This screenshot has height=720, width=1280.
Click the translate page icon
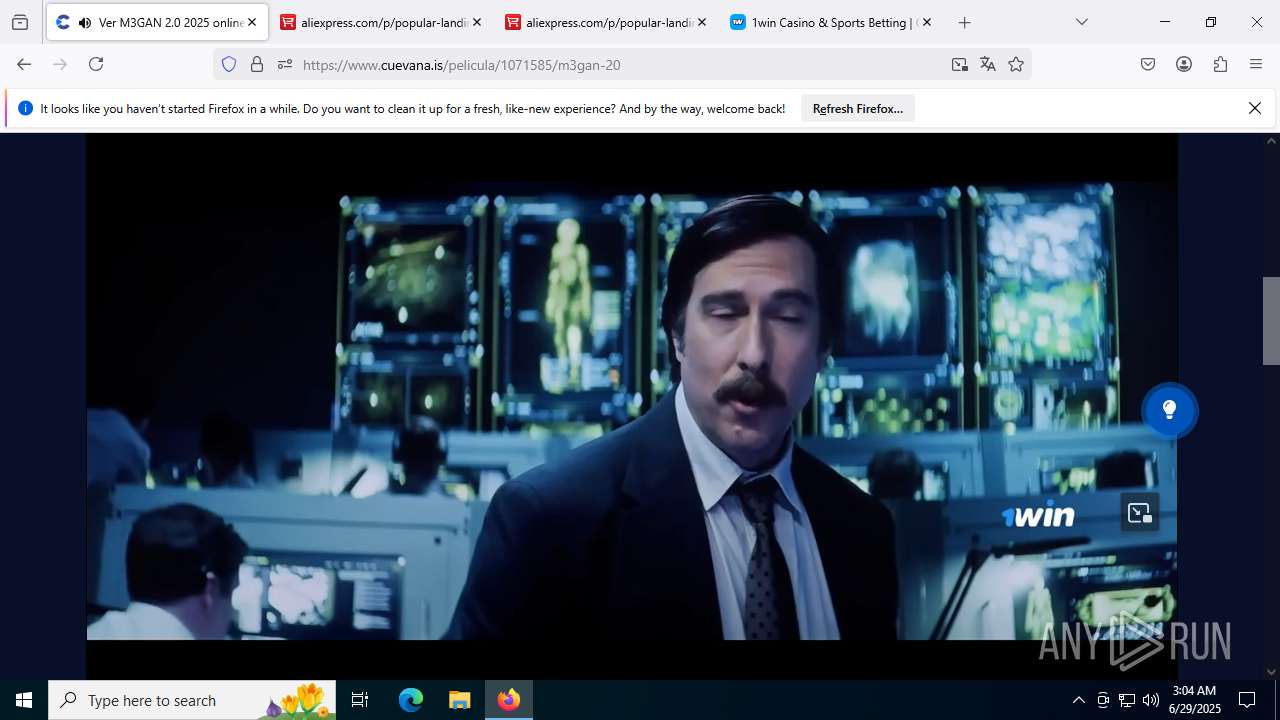tap(988, 64)
